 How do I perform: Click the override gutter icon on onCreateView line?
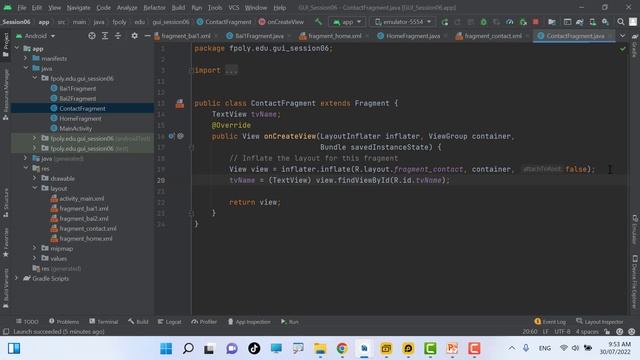tap(171, 136)
